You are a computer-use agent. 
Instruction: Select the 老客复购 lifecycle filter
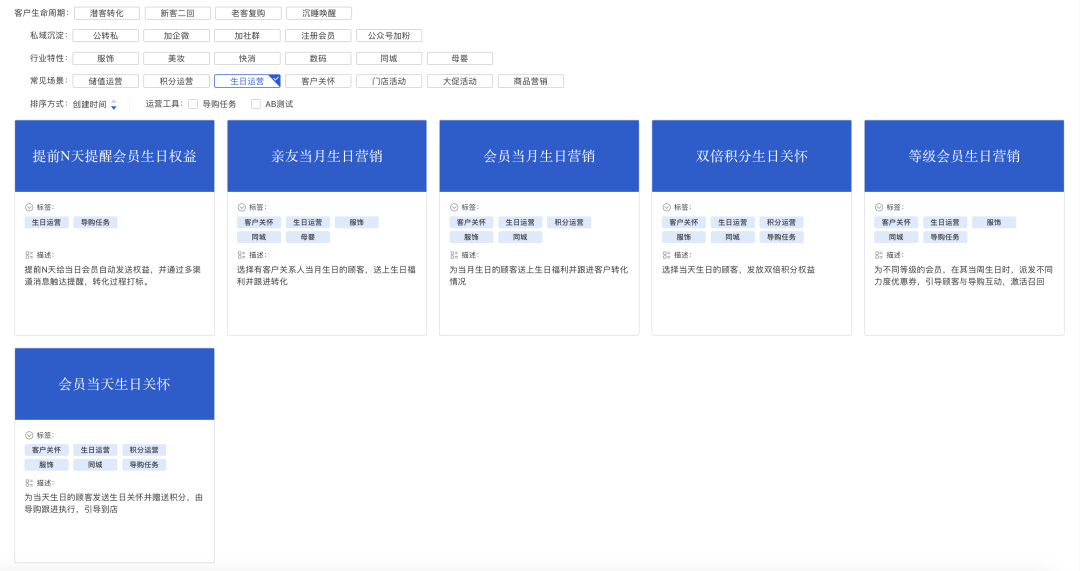[249, 13]
